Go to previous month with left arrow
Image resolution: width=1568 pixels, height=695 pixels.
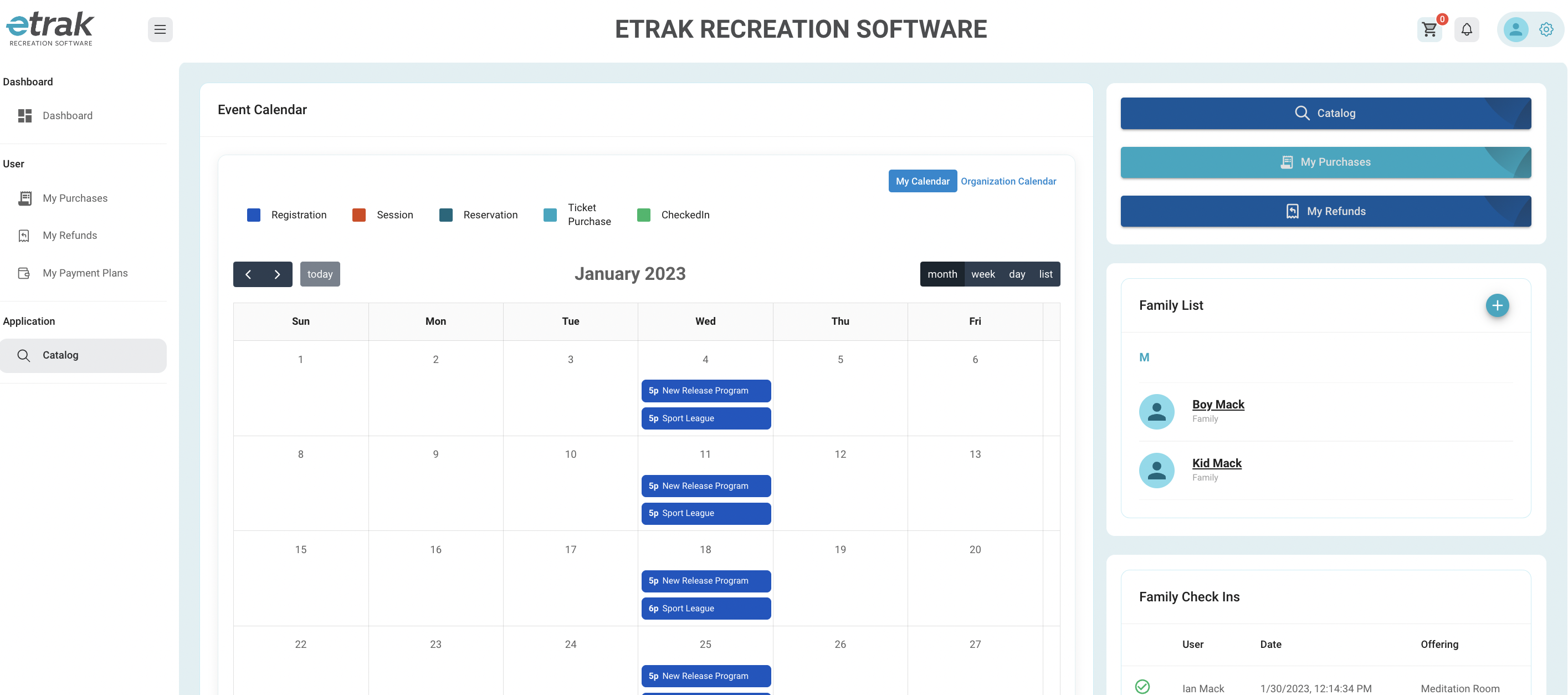tap(248, 274)
